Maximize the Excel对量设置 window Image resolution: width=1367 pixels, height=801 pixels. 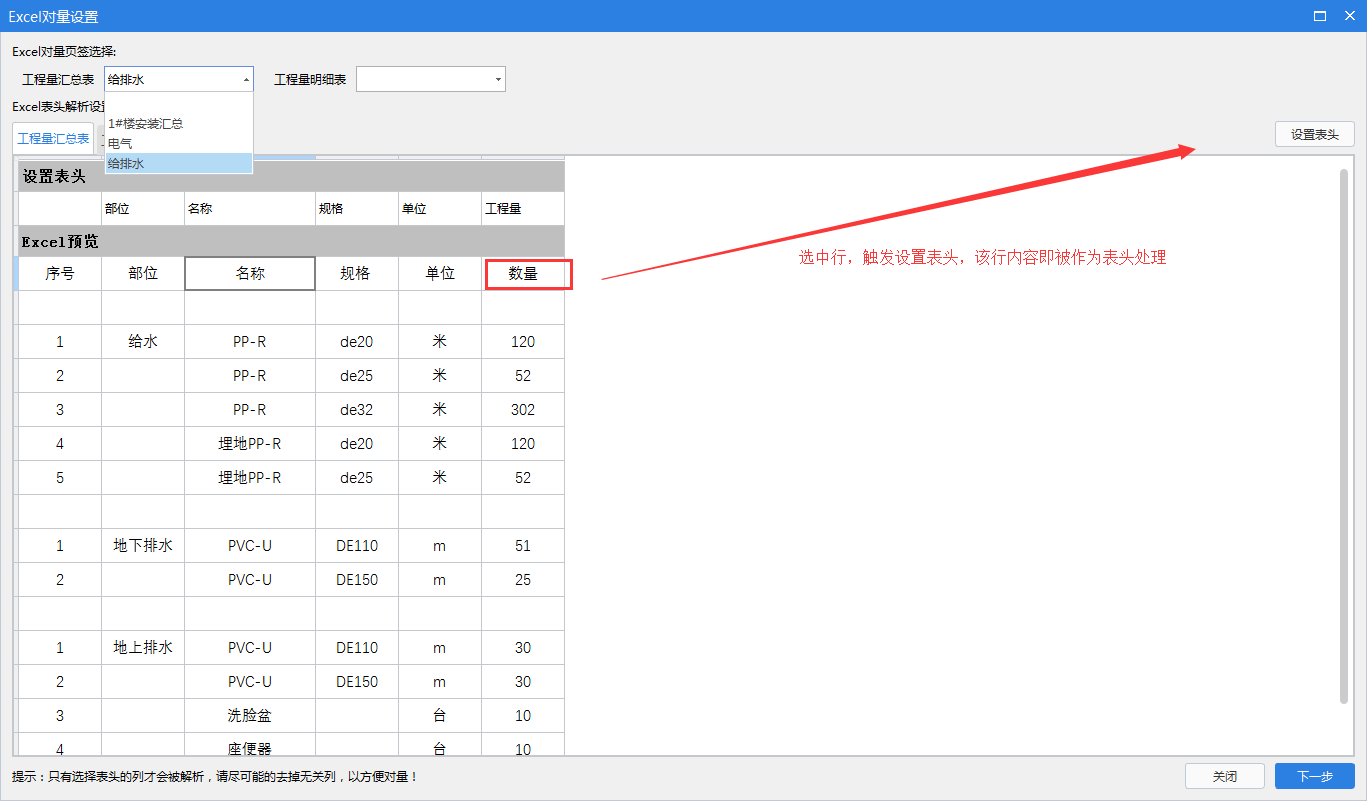tap(1320, 16)
